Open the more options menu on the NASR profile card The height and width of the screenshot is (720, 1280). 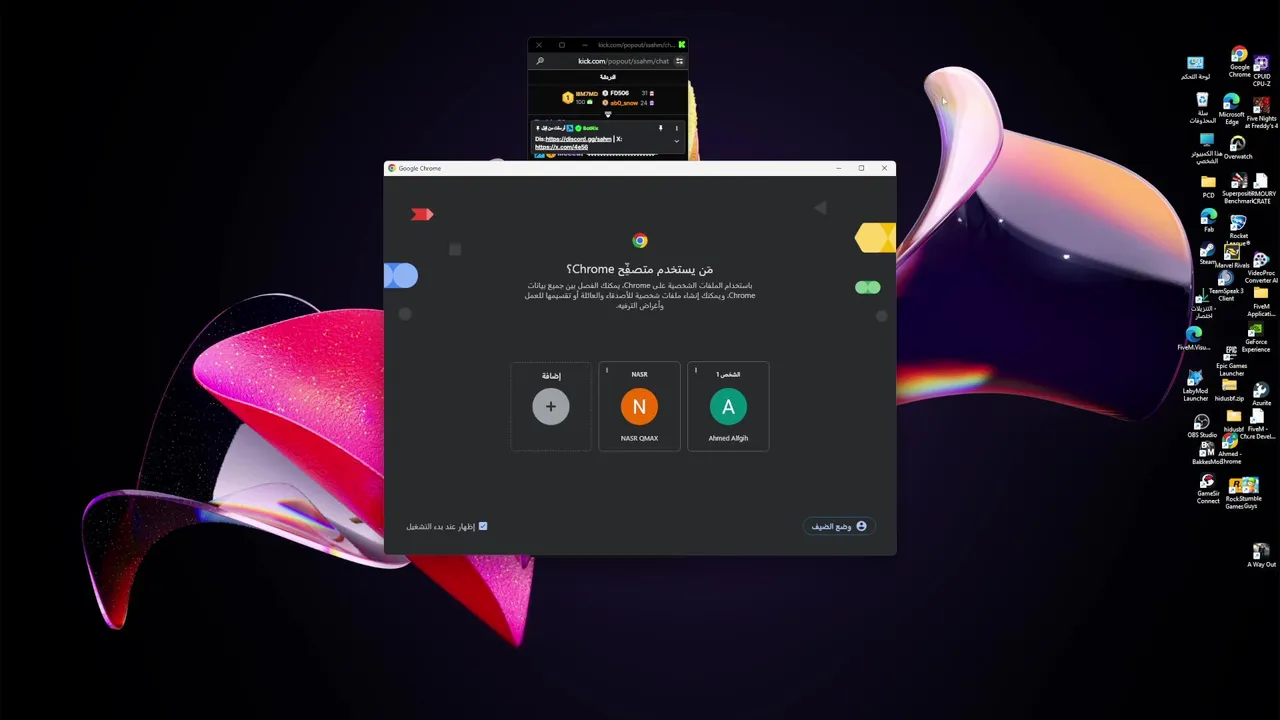coord(607,372)
